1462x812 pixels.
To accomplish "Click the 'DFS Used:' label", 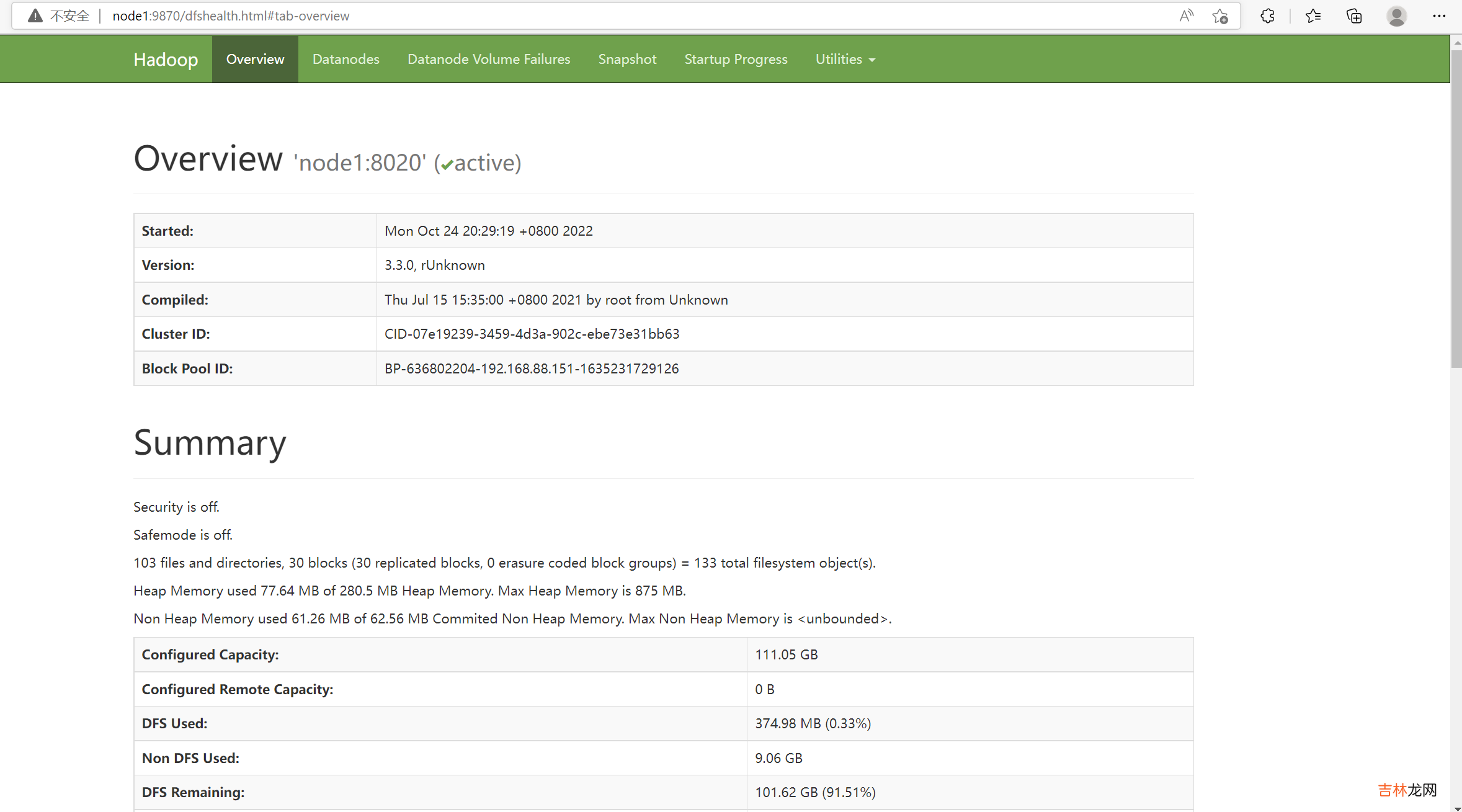I will point(174,723).
